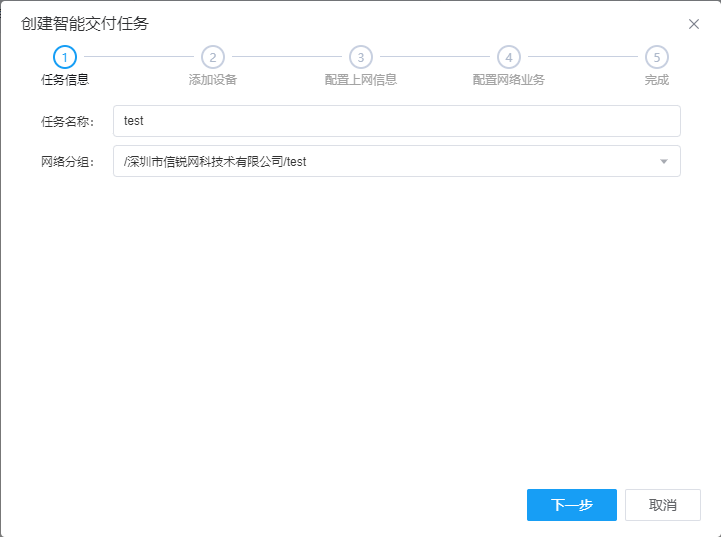Go to the 添加设备 step label
The width and height of the screenshot is (721, 537).
[213, 80]
